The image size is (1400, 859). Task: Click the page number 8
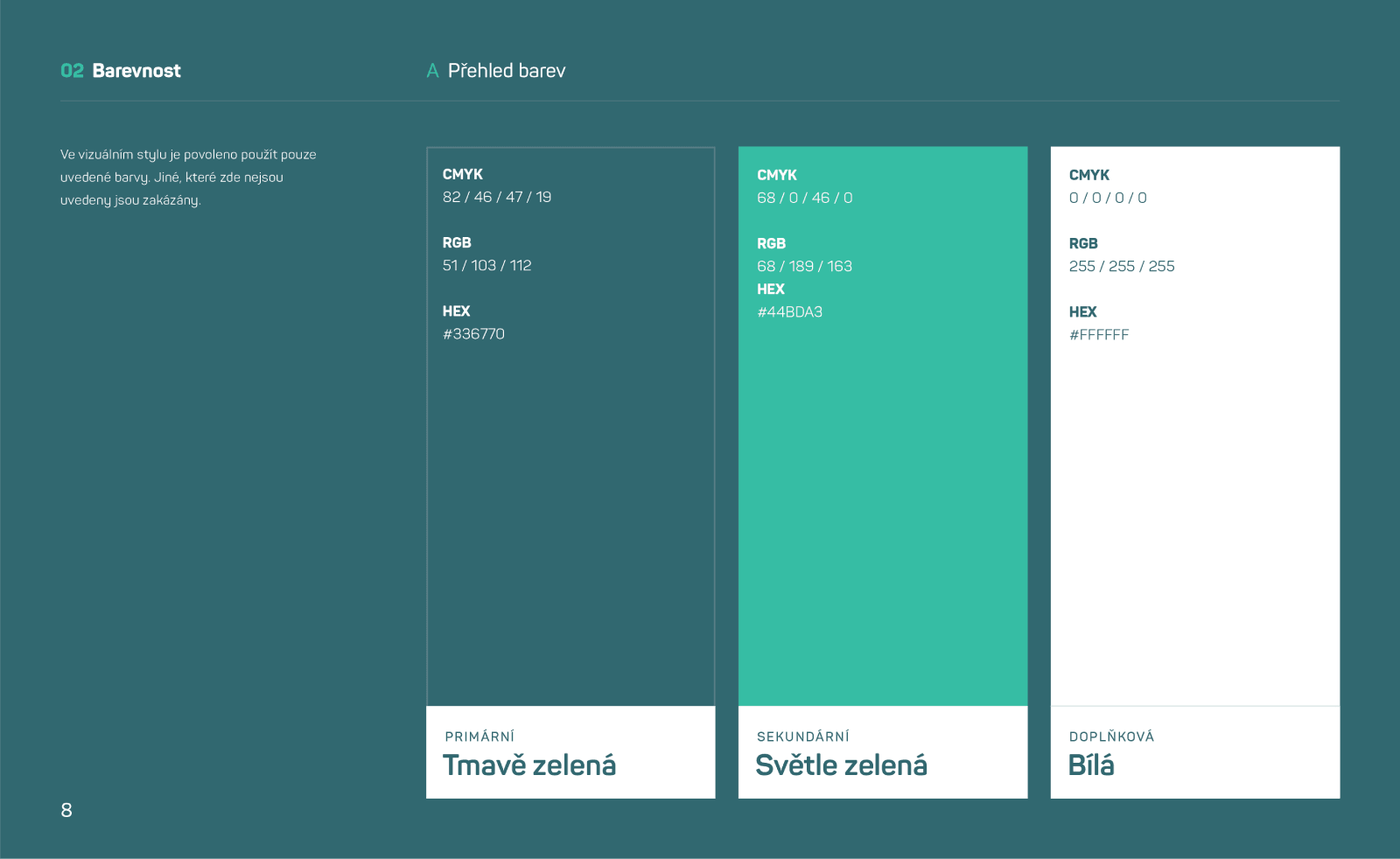[66, 810]
